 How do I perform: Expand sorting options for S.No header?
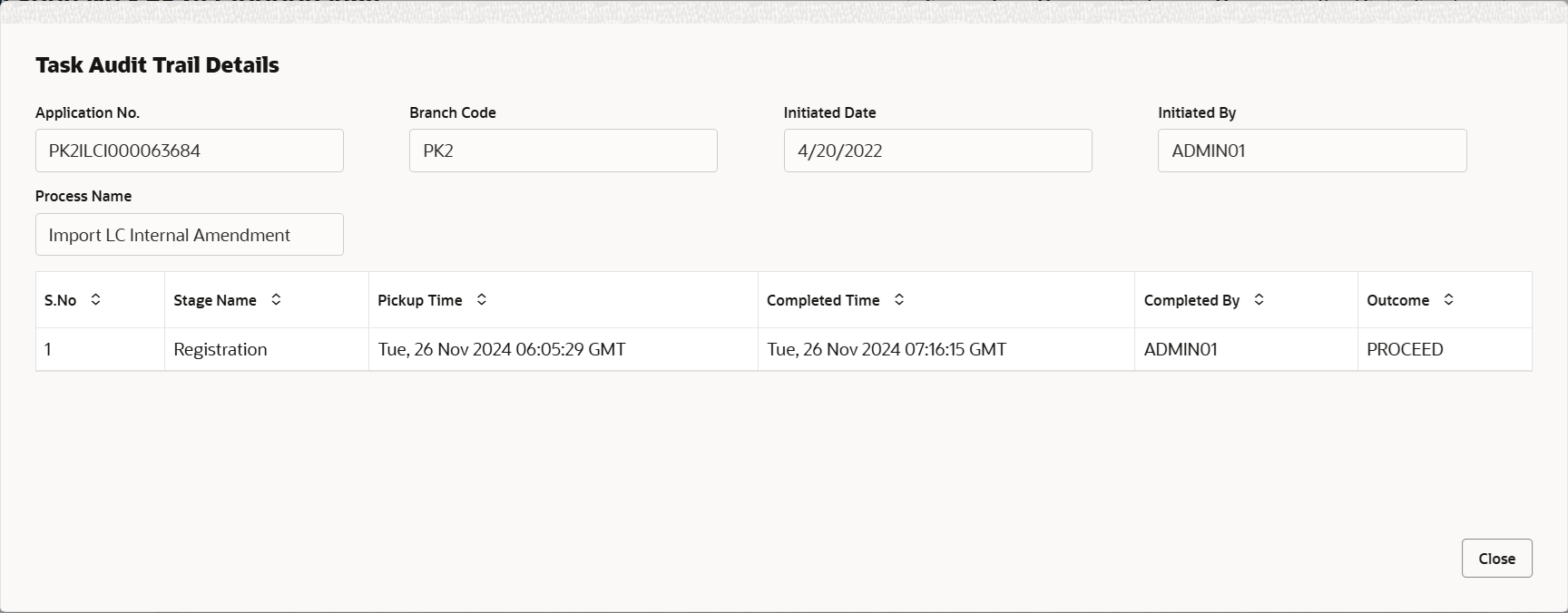[x=94, y=300]
